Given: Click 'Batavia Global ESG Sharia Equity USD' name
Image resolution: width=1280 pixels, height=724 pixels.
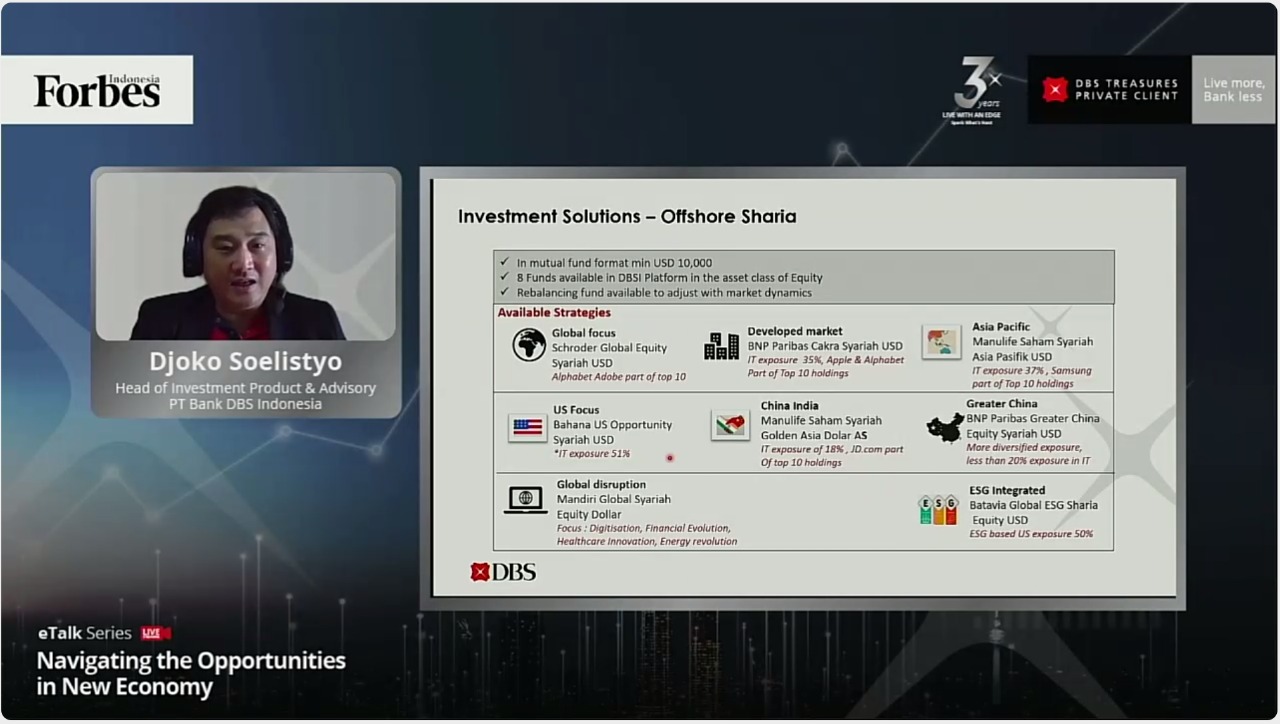Looking at the screenshot, I should [x=1033, y=513].
